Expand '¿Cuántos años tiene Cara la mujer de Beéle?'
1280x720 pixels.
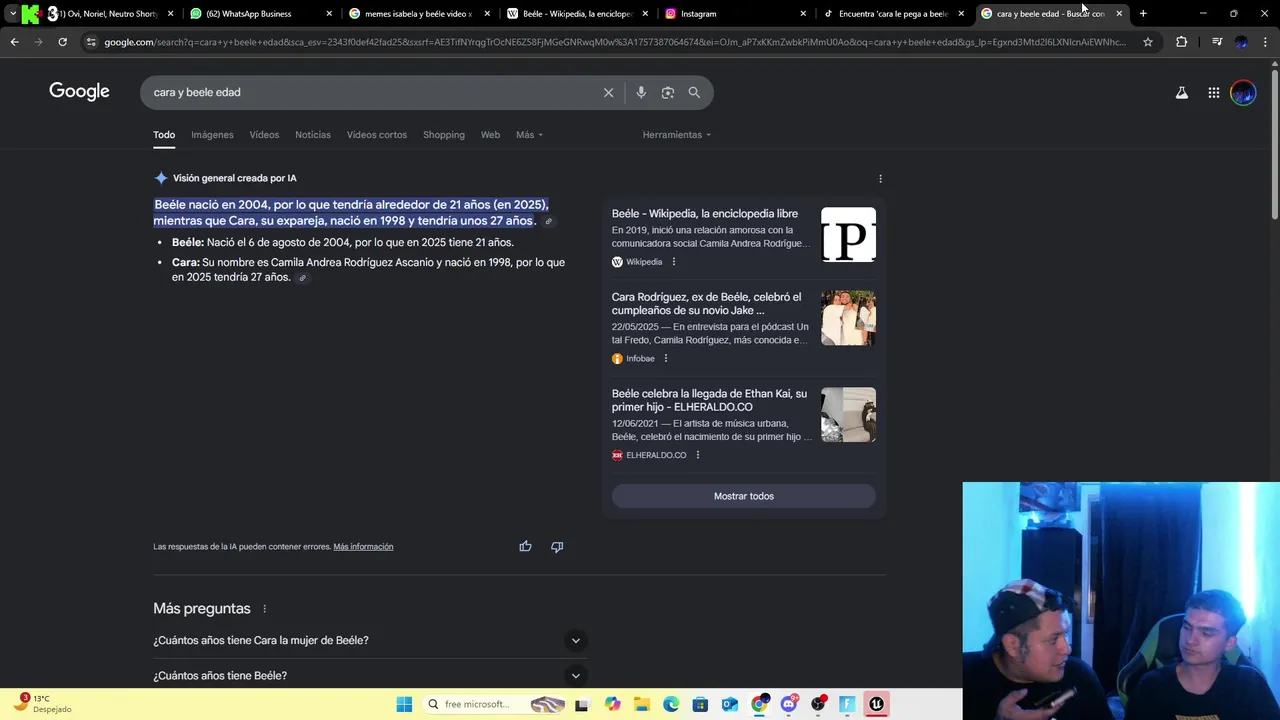[368, 640]
